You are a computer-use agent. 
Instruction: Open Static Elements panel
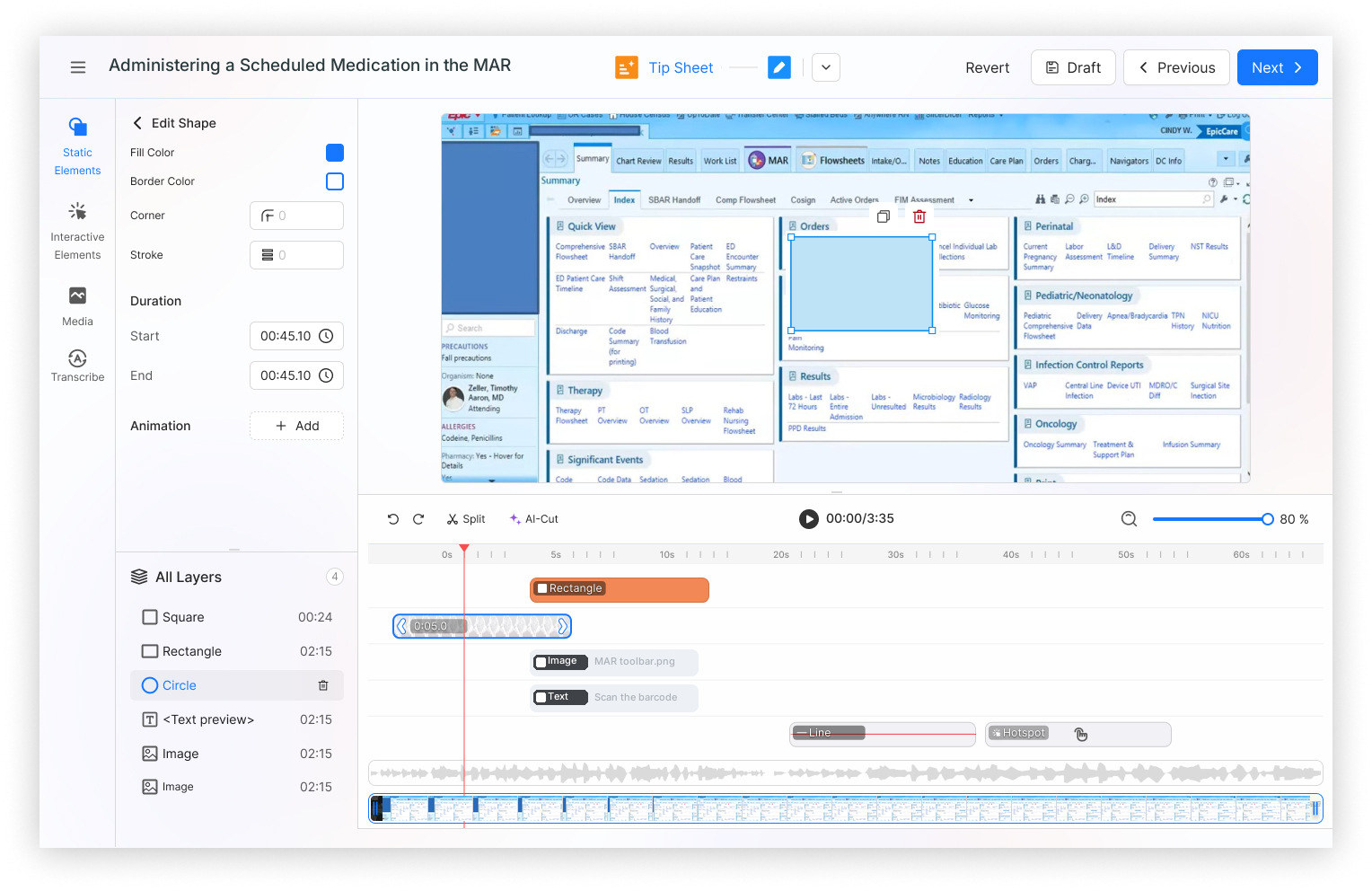click(77, 146)
